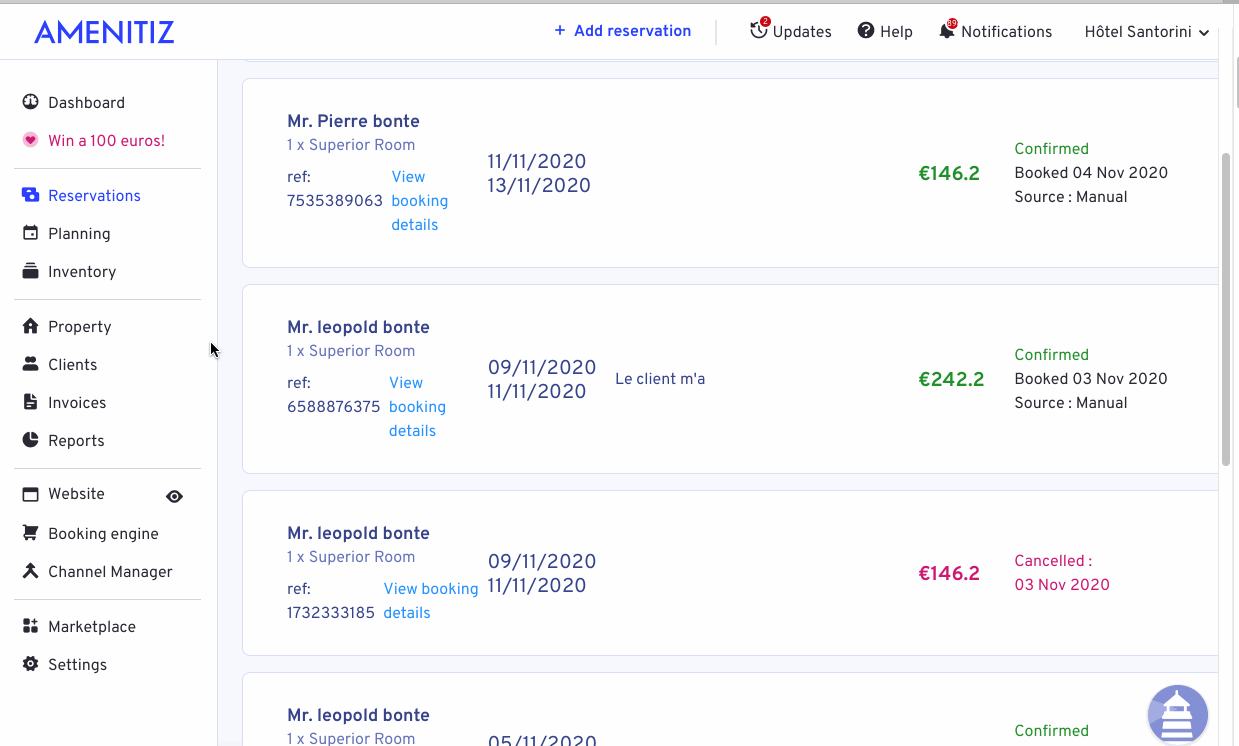Click 'Booked 04 Nov 2020' text

(x=1091, y=173)
